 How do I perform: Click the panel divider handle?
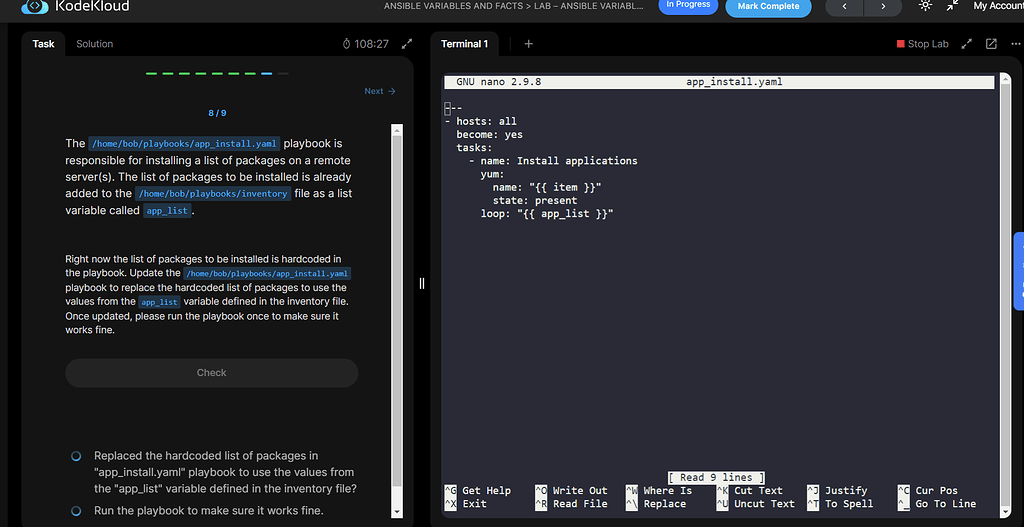point(422,283)
